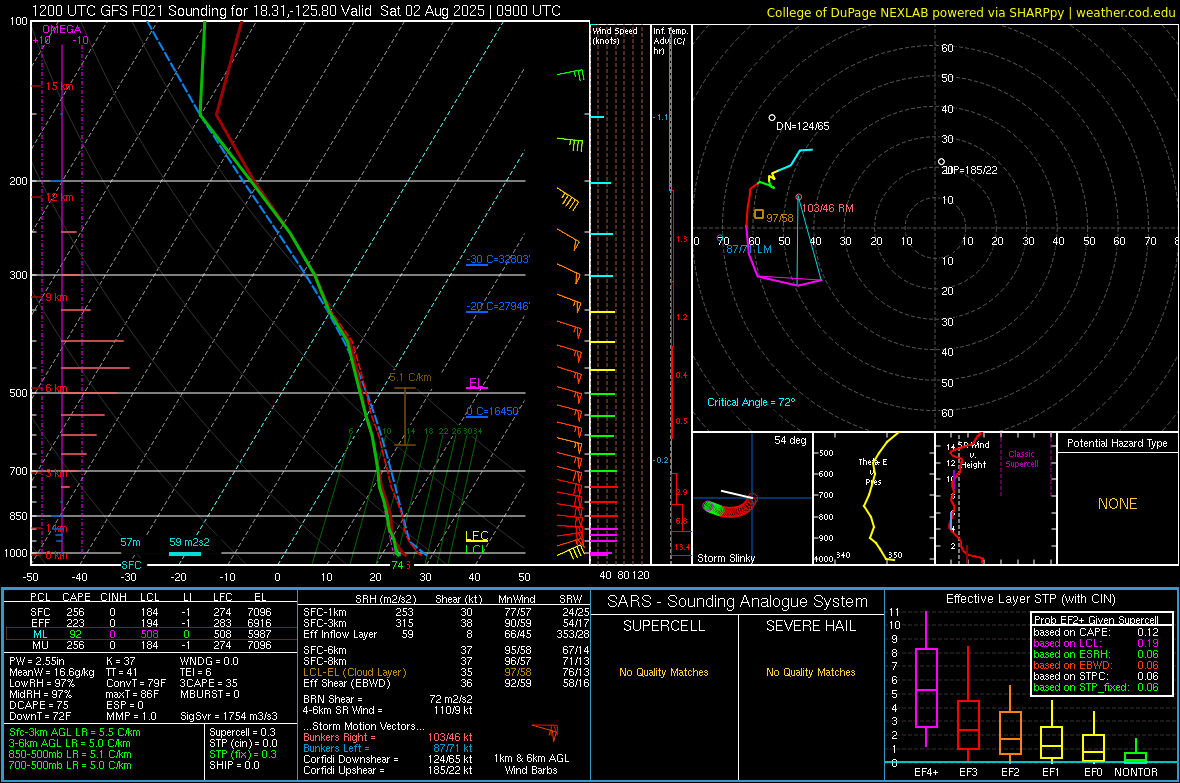Click No Quality Matches under SUPERCELL

(664, 672)
